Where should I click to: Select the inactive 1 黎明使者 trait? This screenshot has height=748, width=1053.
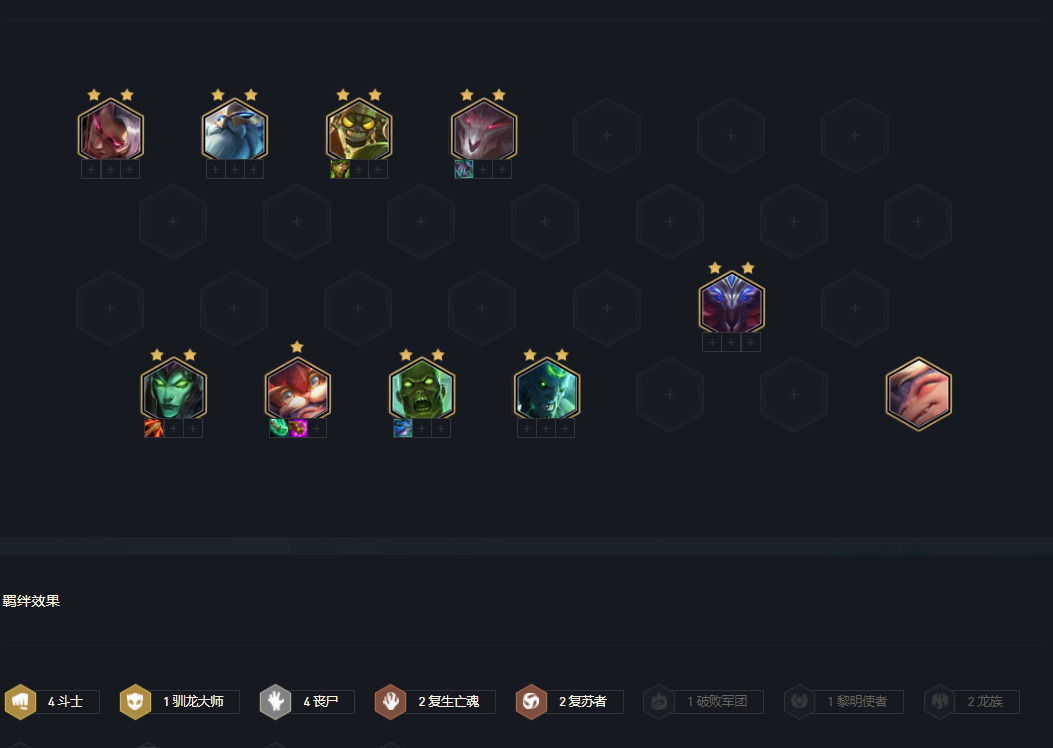tap(843, 702)
